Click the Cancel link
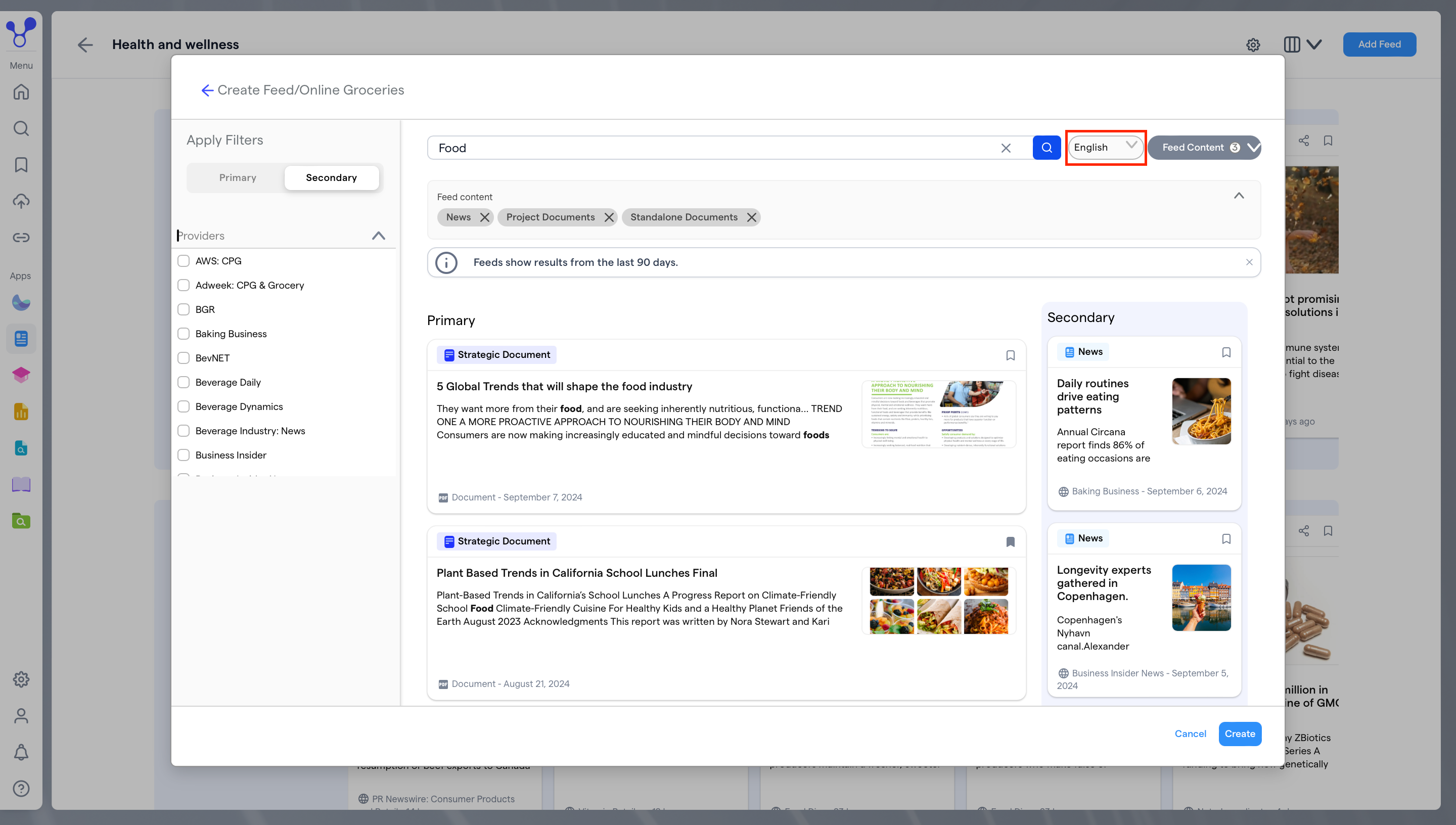Image resolution: width=1456 pixels, height=825 pixels. coord(1190,734)
